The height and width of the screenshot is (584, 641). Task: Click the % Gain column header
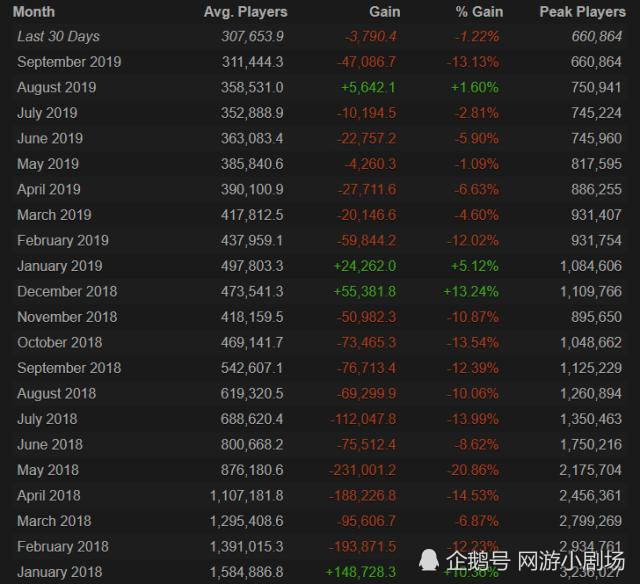click(480, 11)
